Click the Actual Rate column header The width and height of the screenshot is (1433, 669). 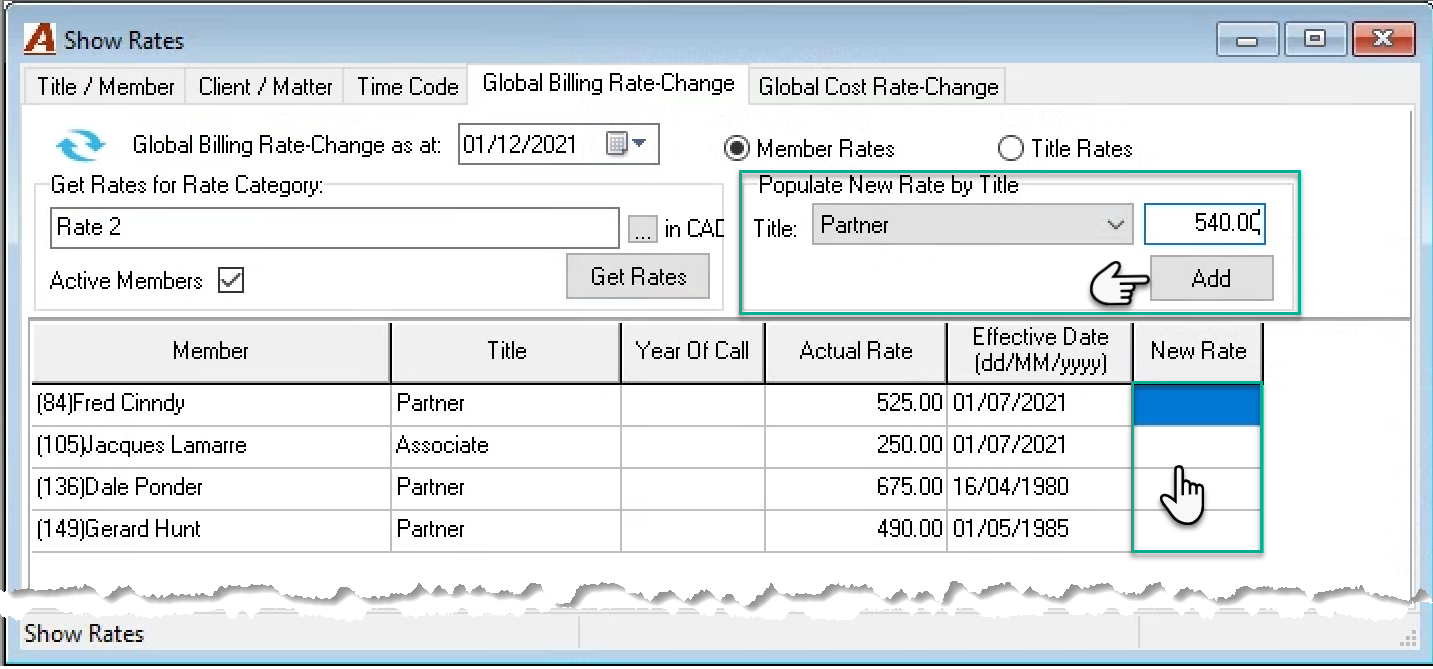[x=856, y=351]
